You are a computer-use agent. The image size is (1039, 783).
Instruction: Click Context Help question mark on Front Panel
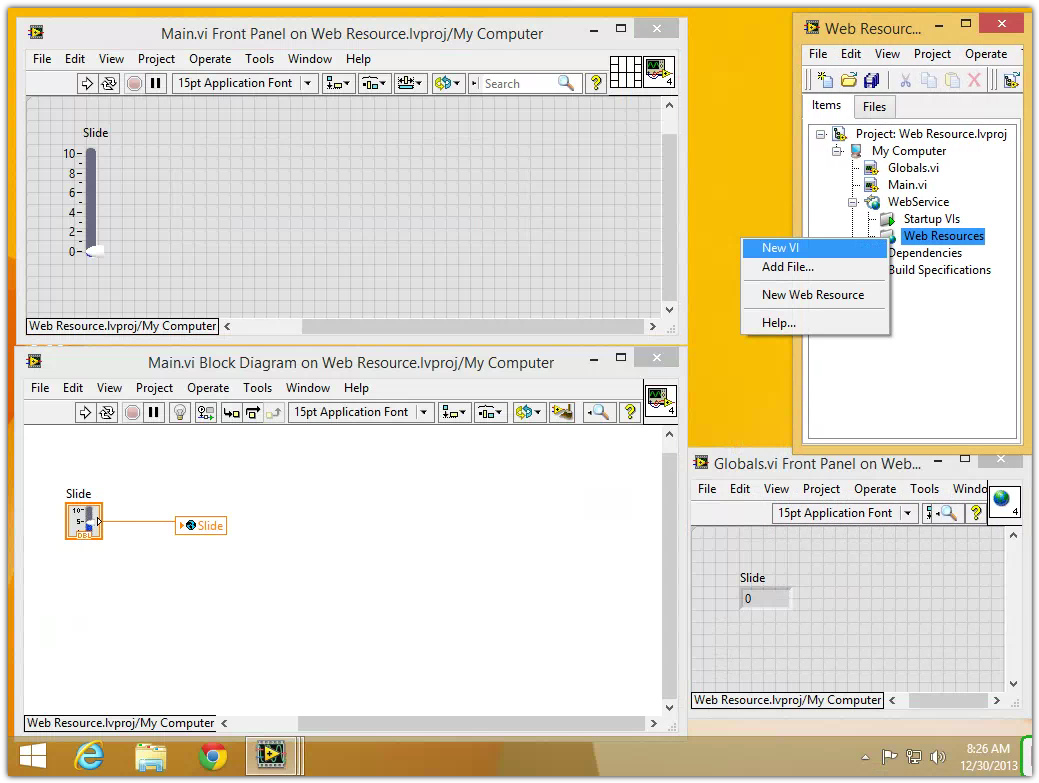[596, 84]
